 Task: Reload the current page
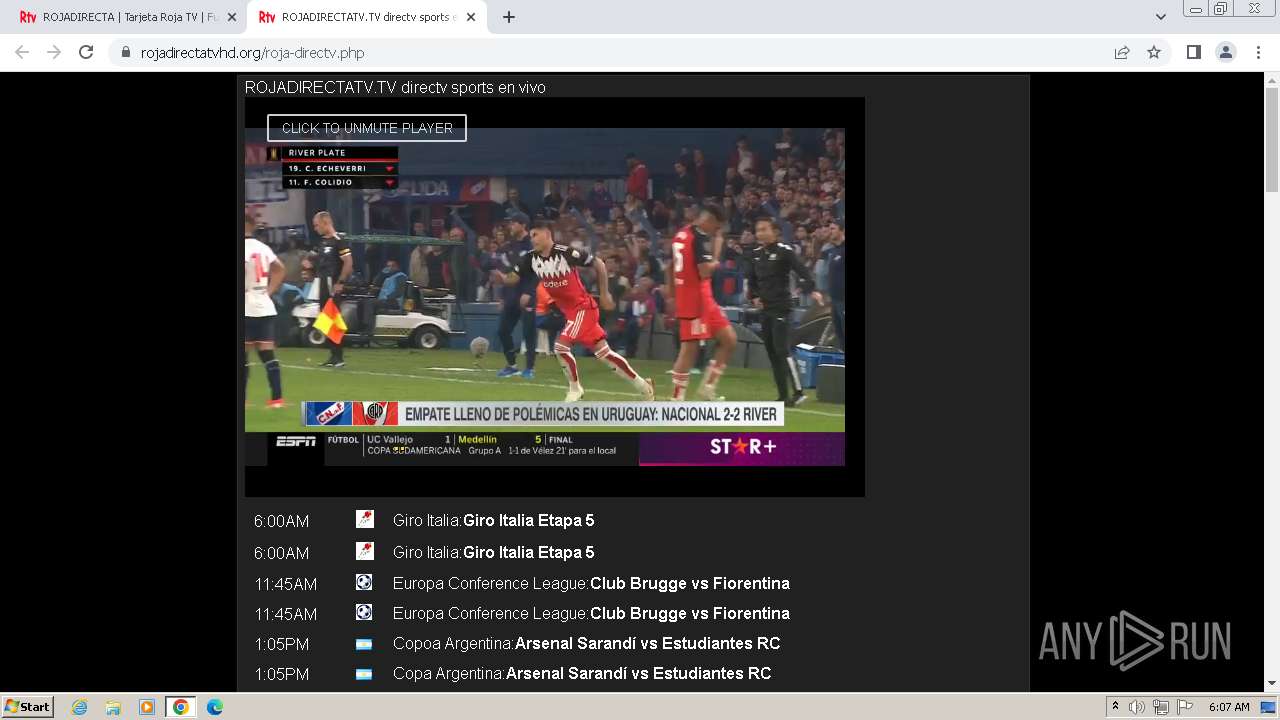pyautogui.click(x=86, y=52)
